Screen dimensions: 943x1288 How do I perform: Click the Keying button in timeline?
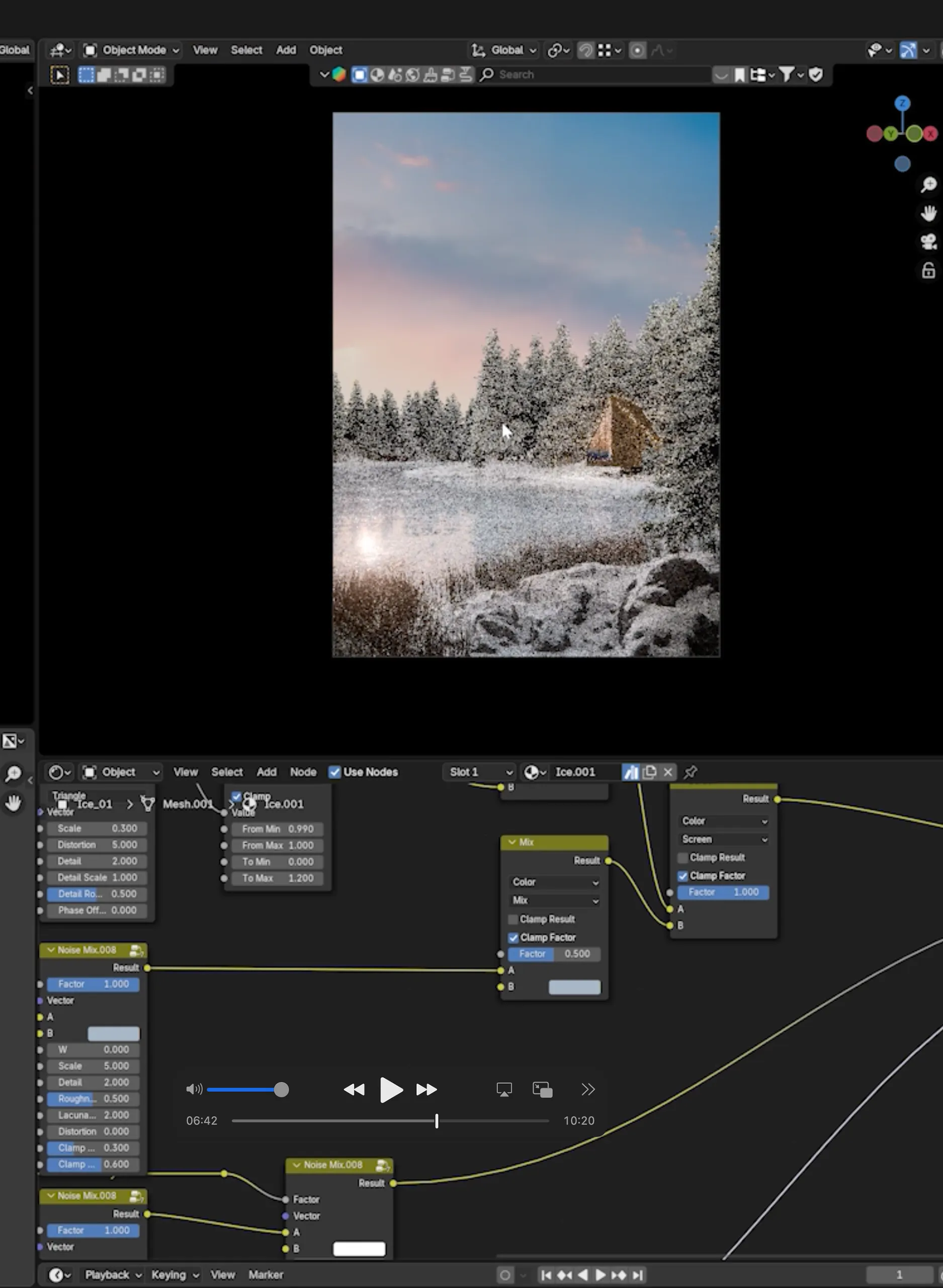(175, 1274)
